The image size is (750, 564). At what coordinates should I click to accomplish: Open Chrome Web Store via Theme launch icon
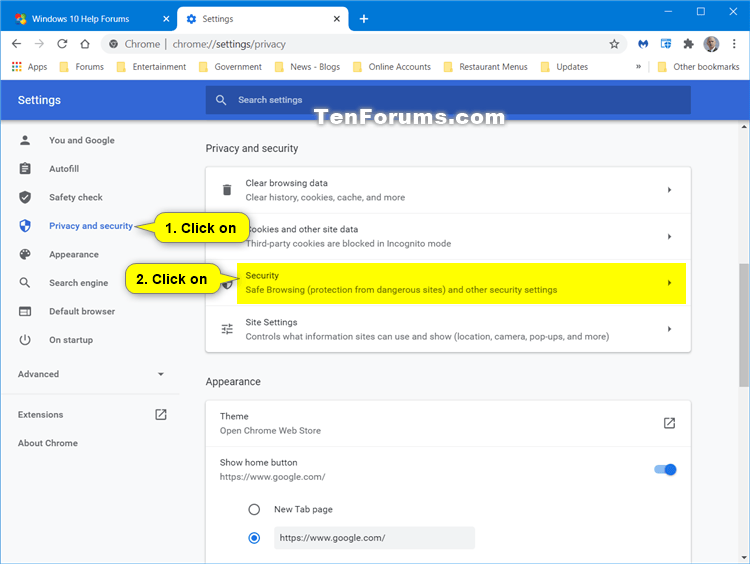(669, 423)
